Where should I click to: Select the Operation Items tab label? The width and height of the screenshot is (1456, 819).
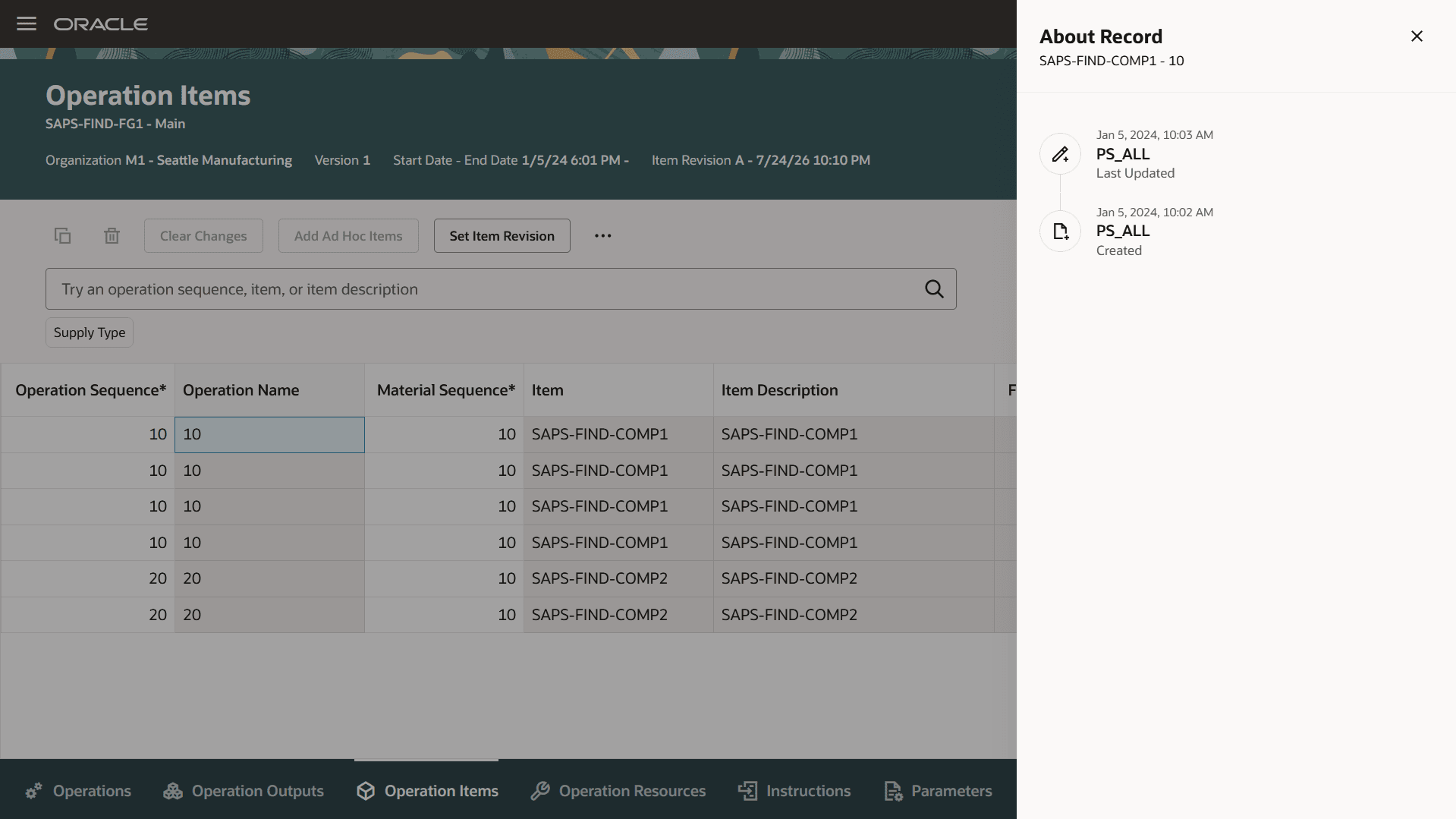click(x=441, y=791)
